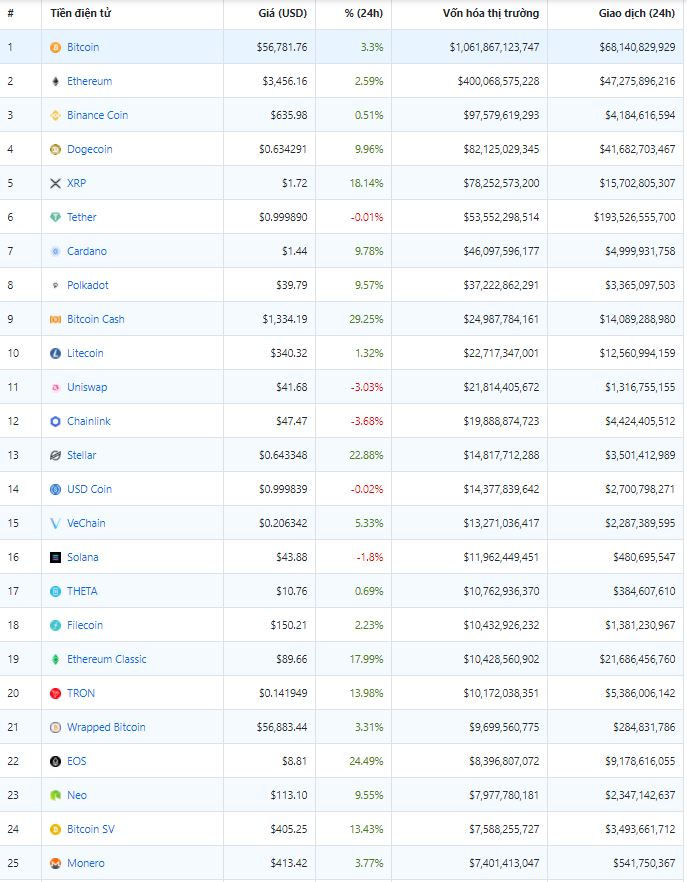Click the Litecoin logo icon
This screenshot has height=882, width=687.
(x=55, y=353)
